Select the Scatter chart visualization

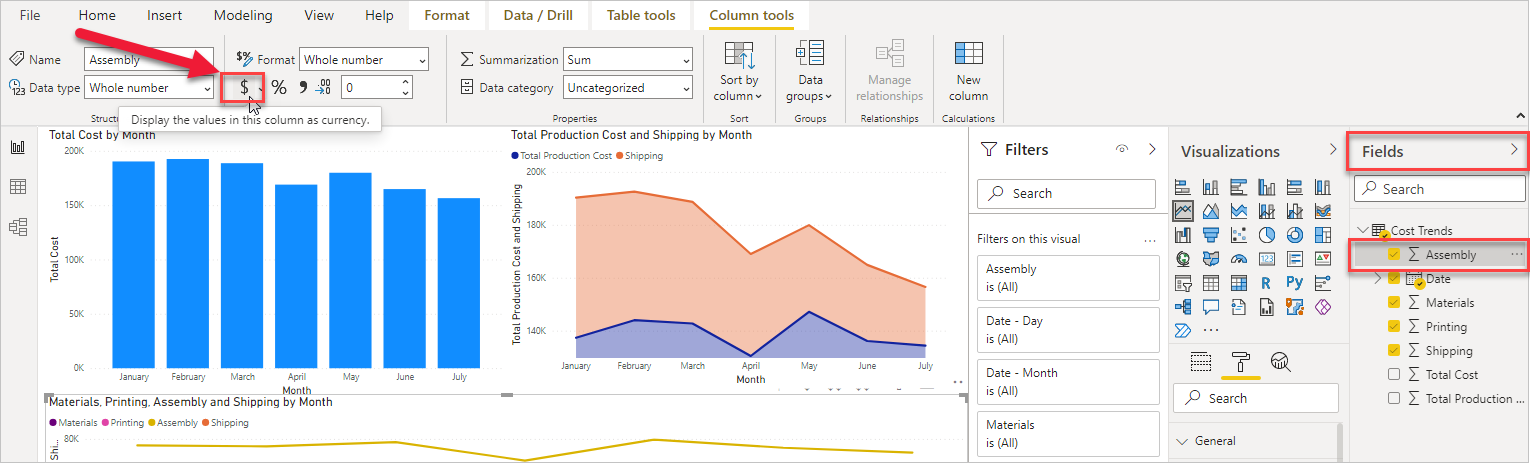[x=1239, y=235]
